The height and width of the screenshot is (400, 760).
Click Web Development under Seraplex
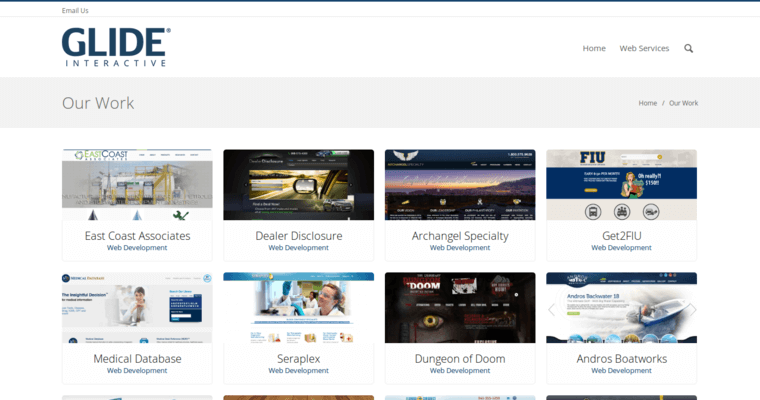[298, 371]
